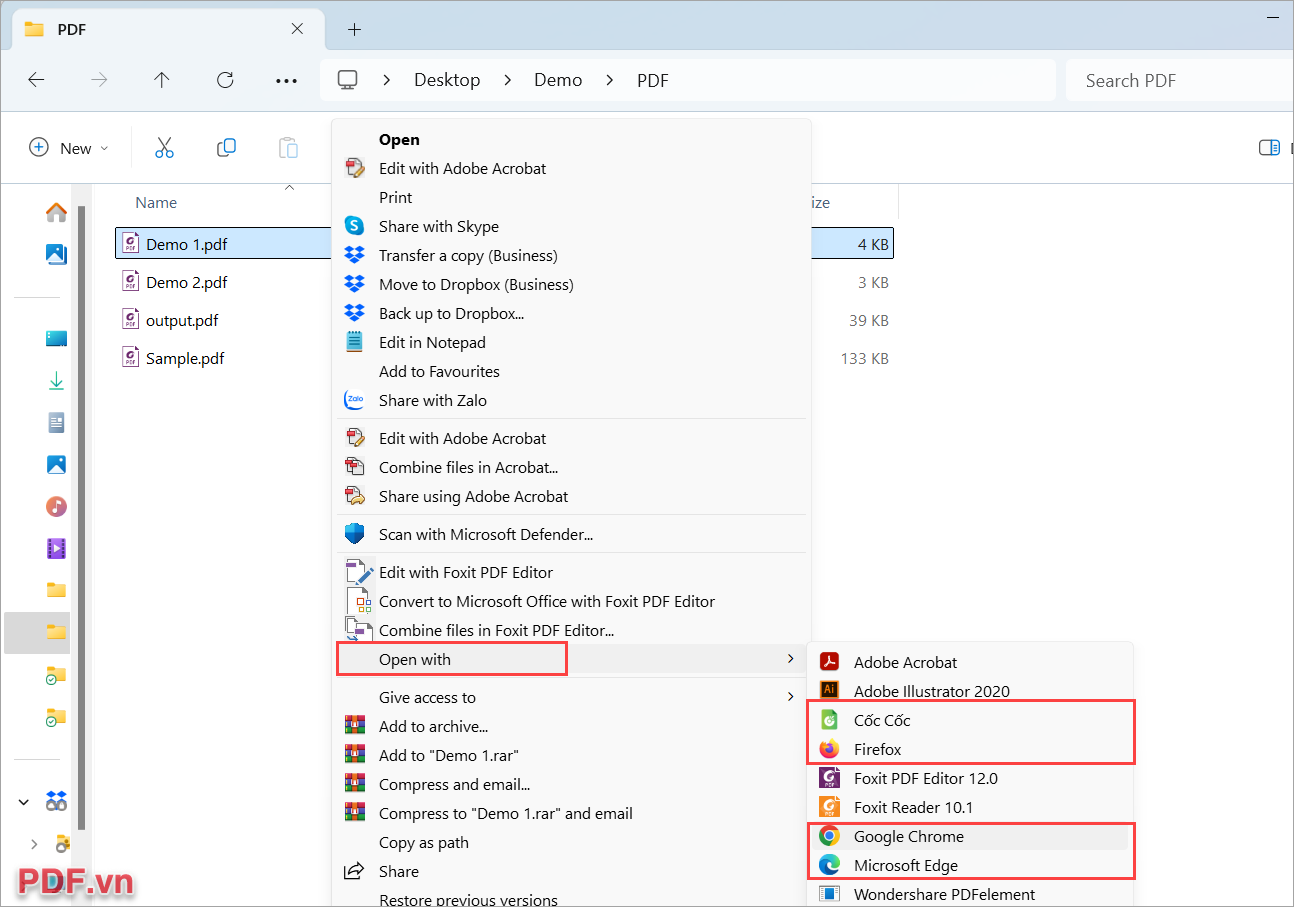This screenshot has width=1294, height=907.
Task: Sort by the Name column header
Action: pyautogui.click(x=156, y=202)
